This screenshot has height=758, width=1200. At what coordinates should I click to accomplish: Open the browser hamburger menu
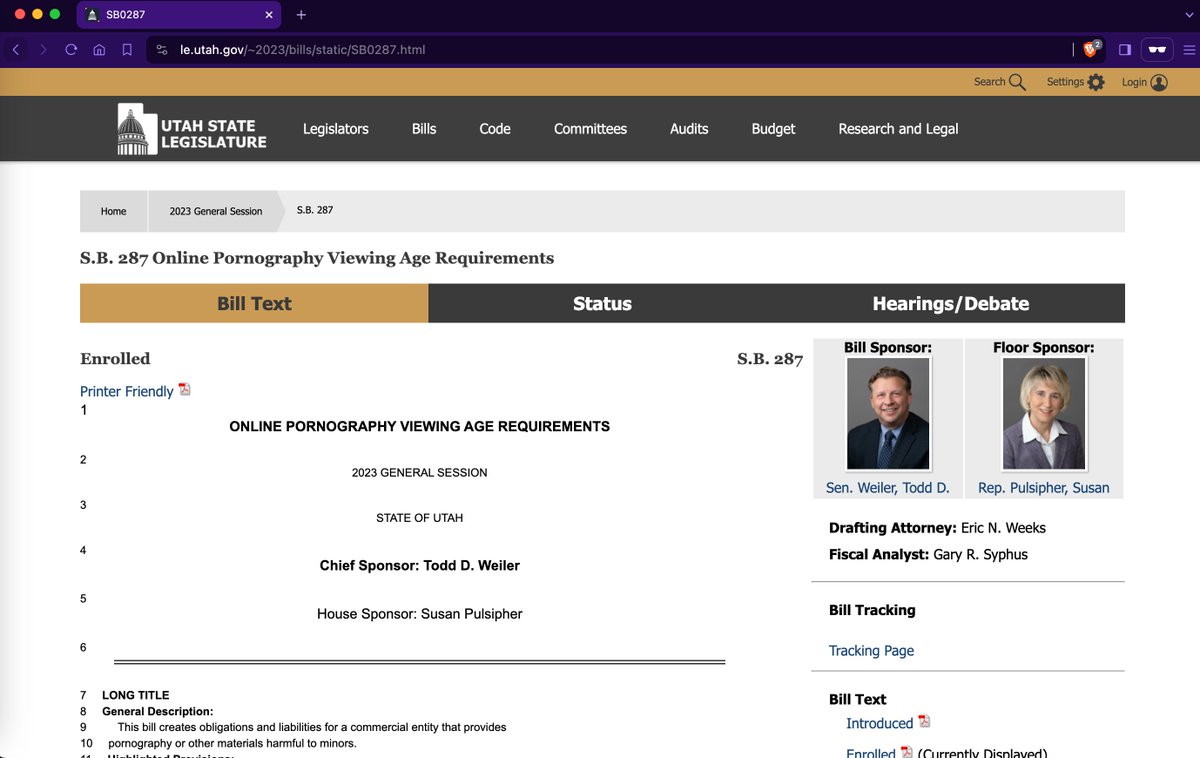[1188, 49]
